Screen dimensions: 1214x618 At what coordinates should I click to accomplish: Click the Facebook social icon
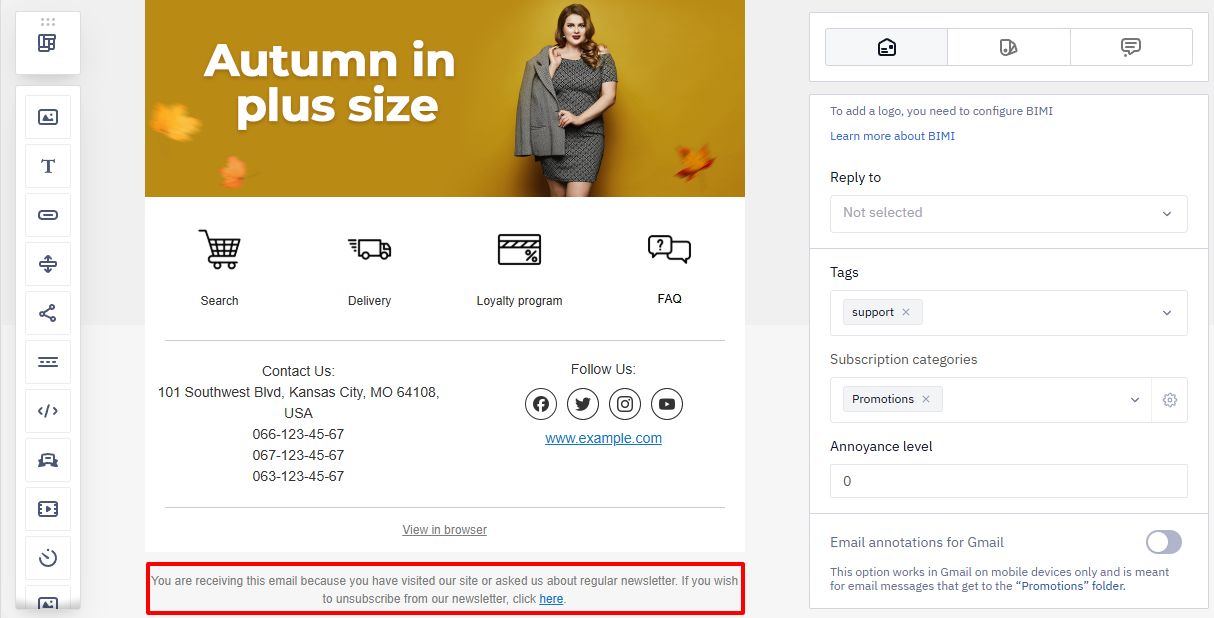(x=541, y=404)
